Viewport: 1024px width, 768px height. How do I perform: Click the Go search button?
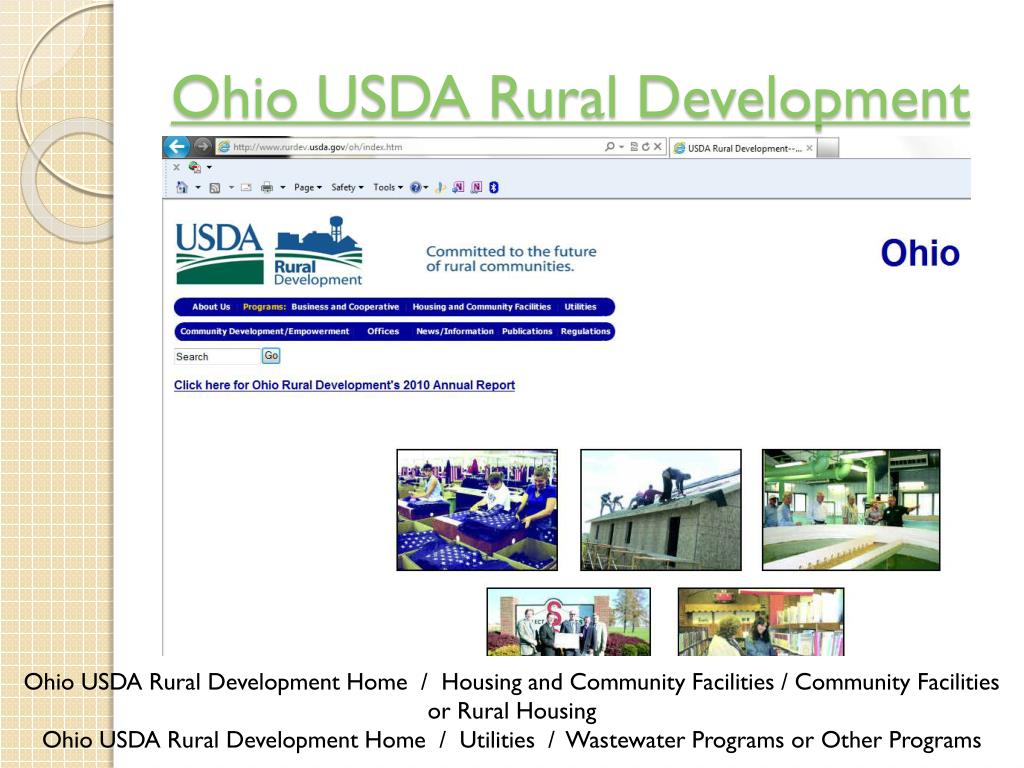coord(271,356)
